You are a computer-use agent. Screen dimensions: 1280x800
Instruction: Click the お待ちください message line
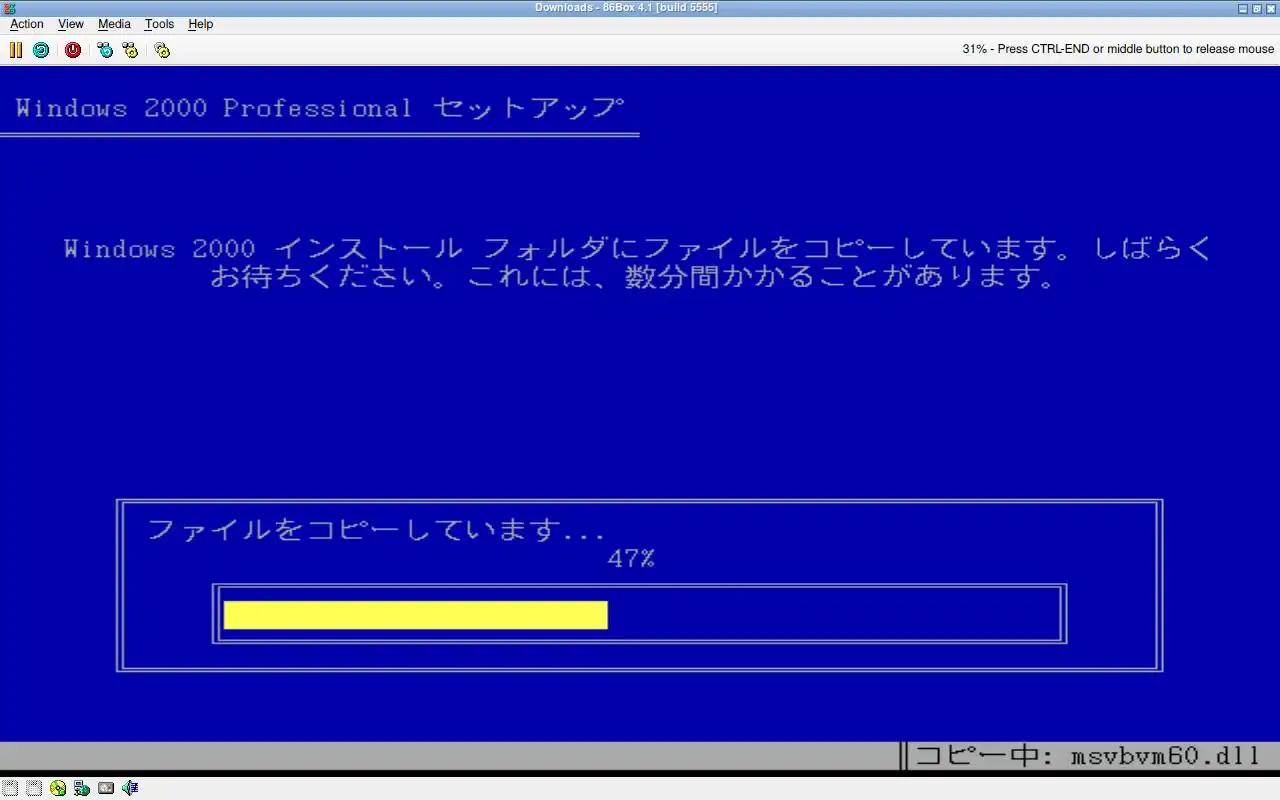pos(634,277)
